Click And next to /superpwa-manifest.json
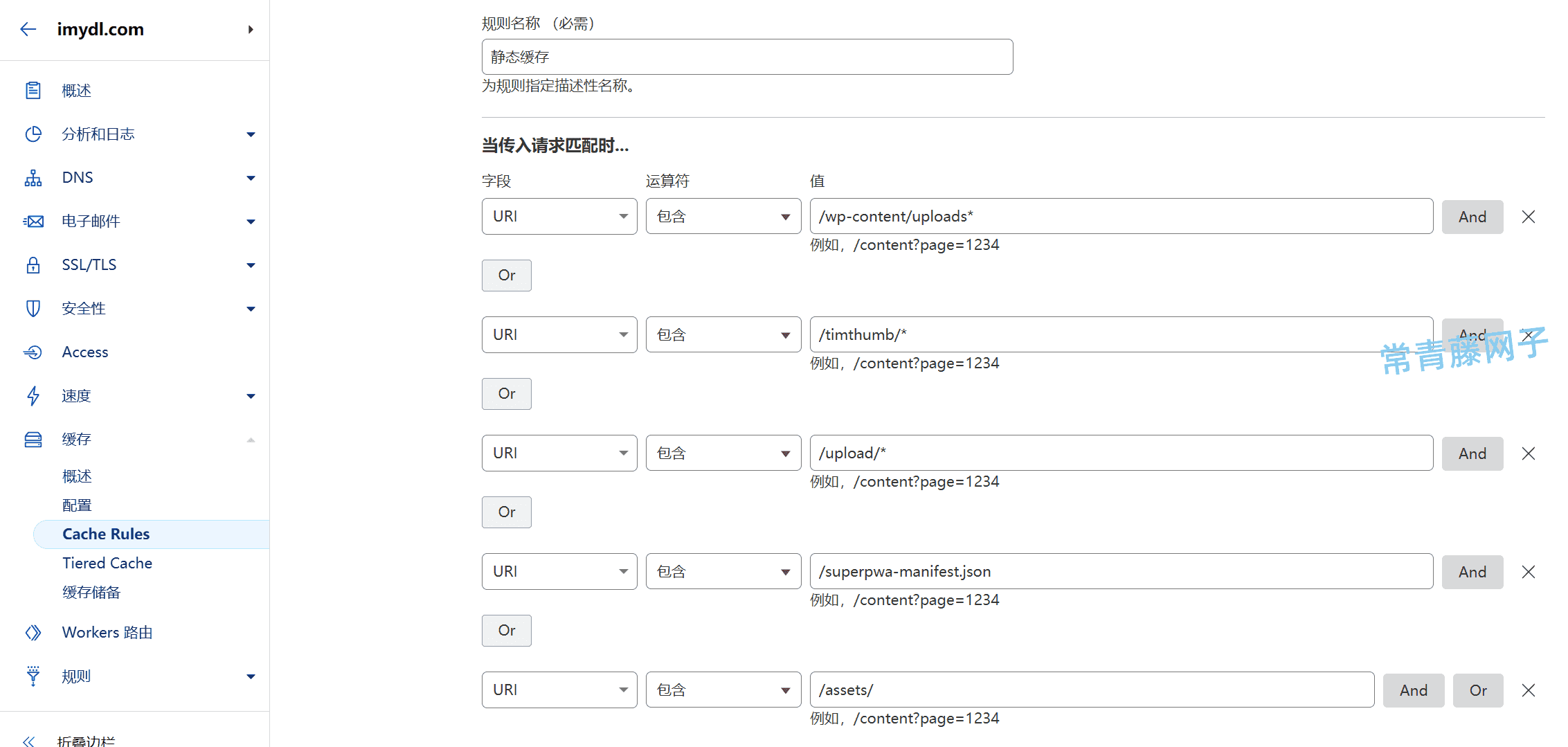The image size is (1568, 747). [x=1472, y=573]
